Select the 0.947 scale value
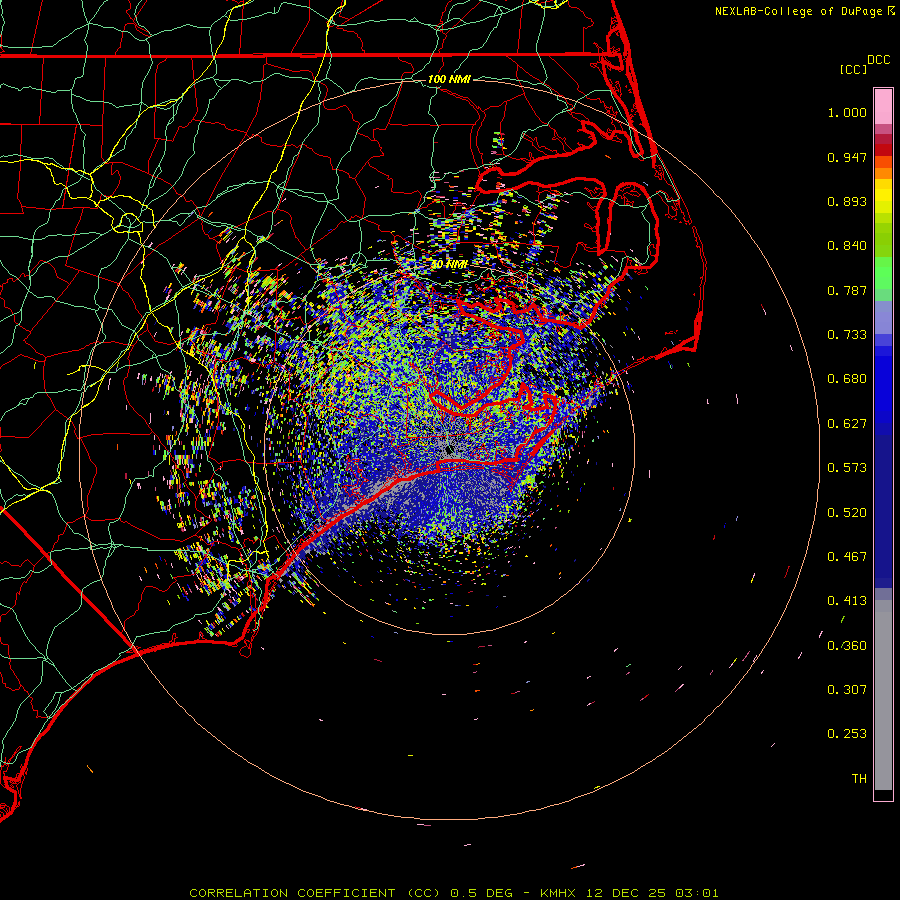 click(x=847, y=157)
